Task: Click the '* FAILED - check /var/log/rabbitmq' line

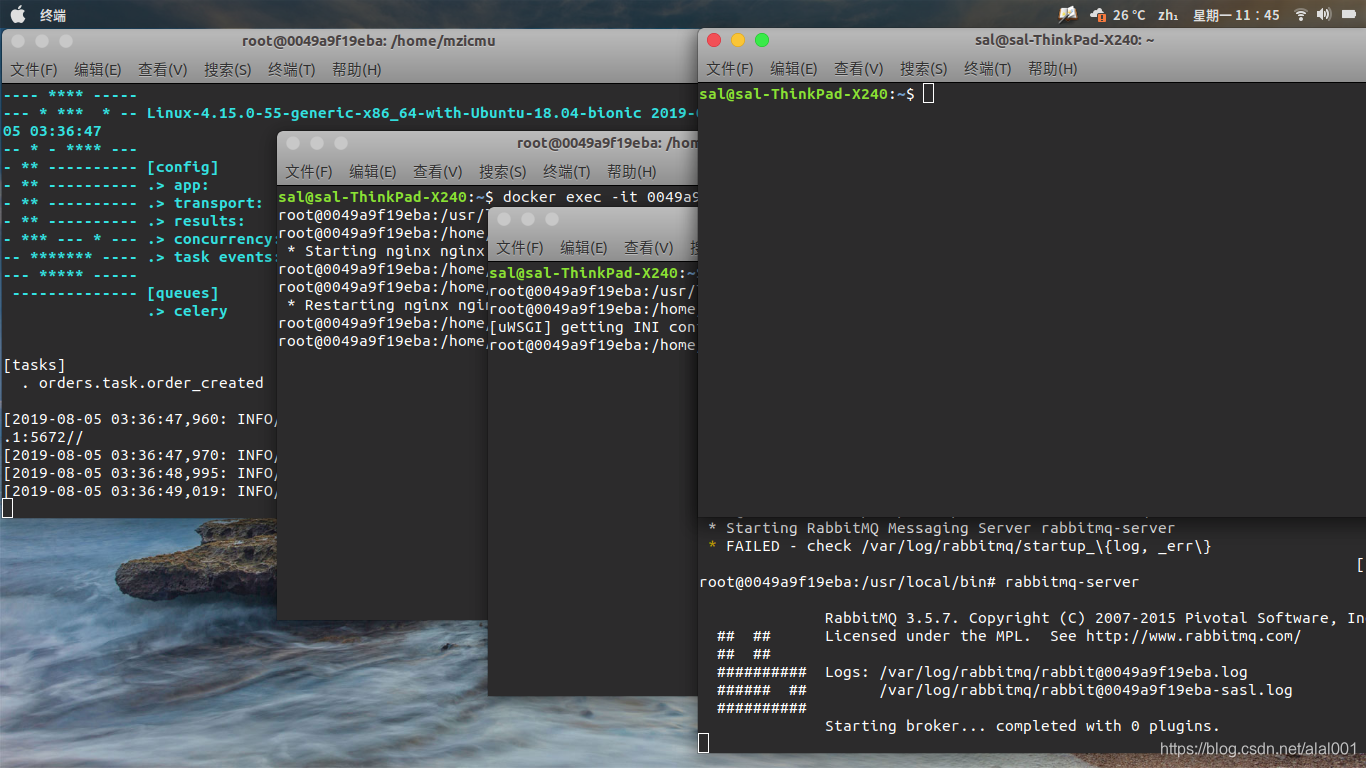Action: coord(959,546)
